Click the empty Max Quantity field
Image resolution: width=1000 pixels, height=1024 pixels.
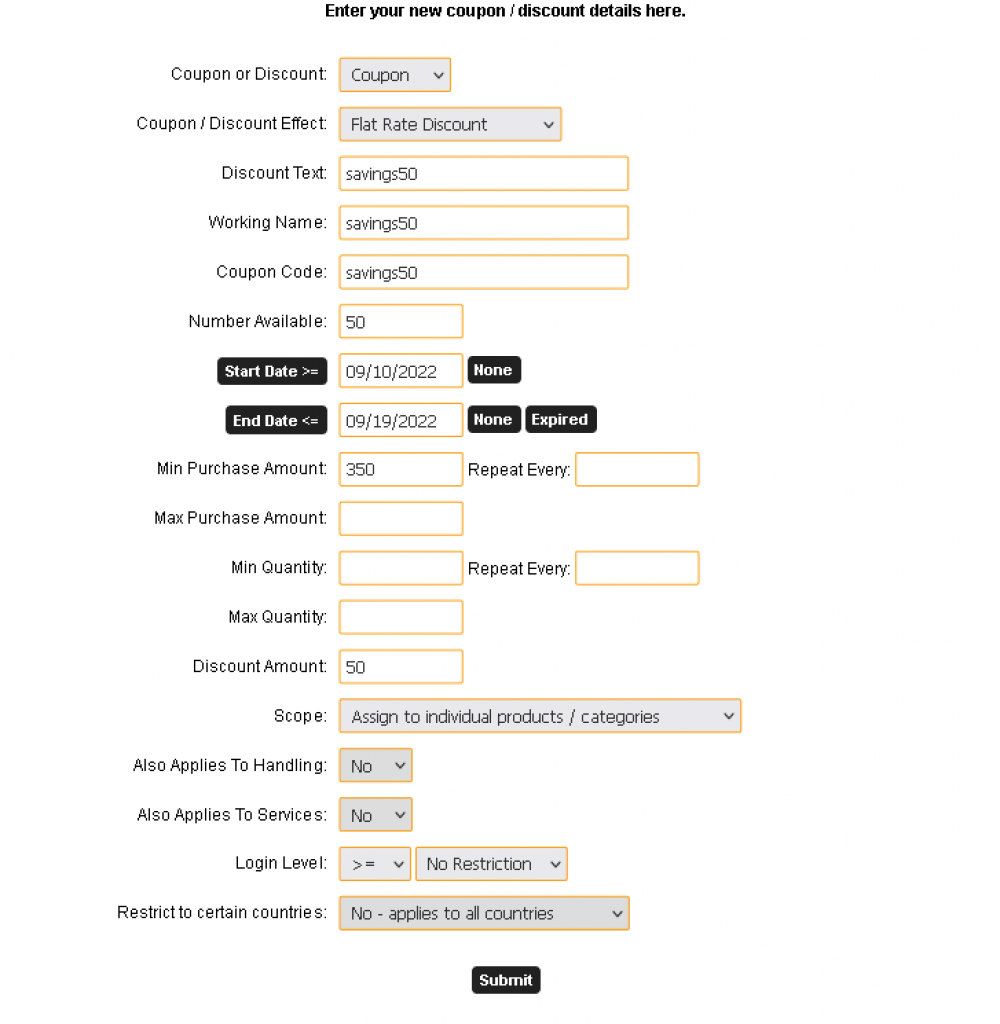tap(401, 617)
